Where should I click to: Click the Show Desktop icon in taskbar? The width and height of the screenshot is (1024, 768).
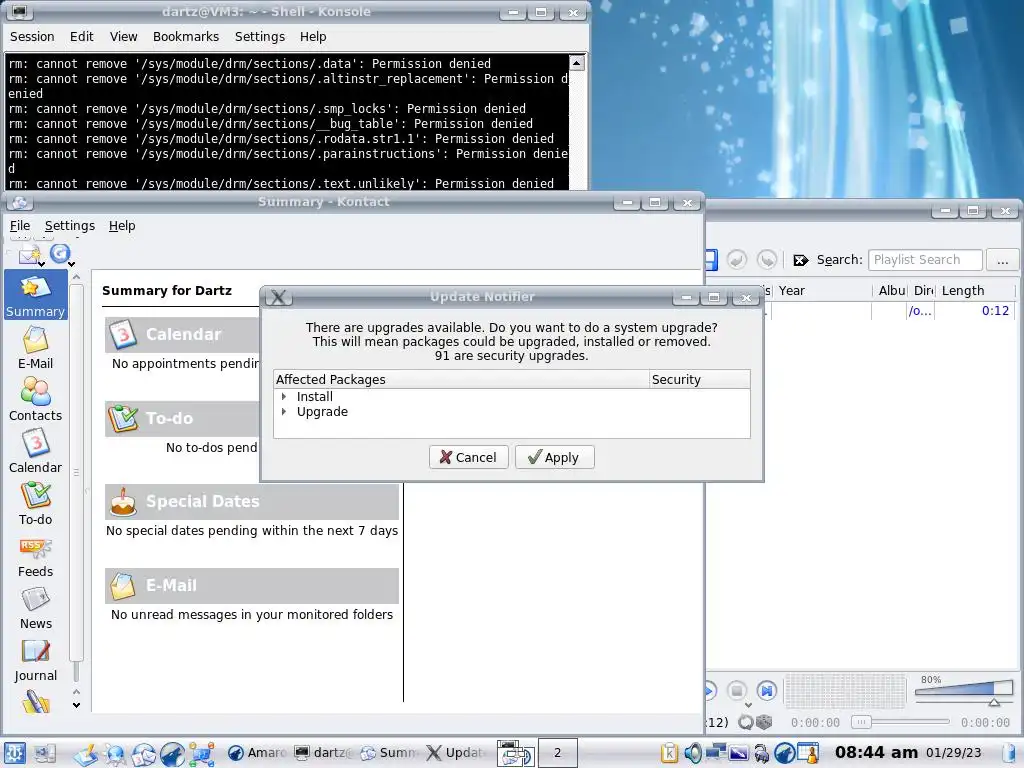44,753
